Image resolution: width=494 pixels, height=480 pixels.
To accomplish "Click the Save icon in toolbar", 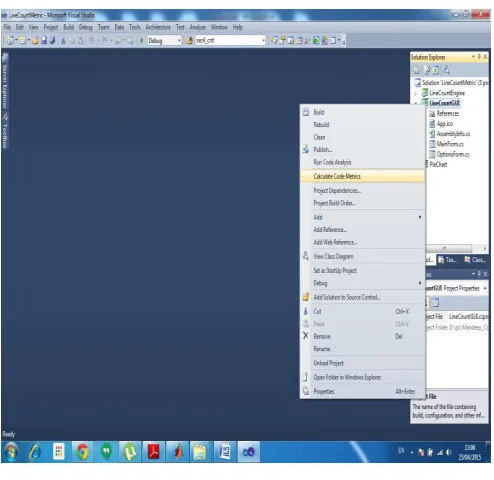I will click(x=44, y=41).
